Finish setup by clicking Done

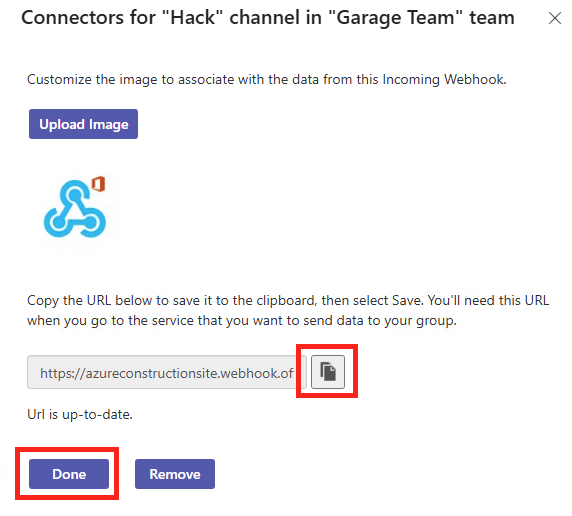[69, 474]
